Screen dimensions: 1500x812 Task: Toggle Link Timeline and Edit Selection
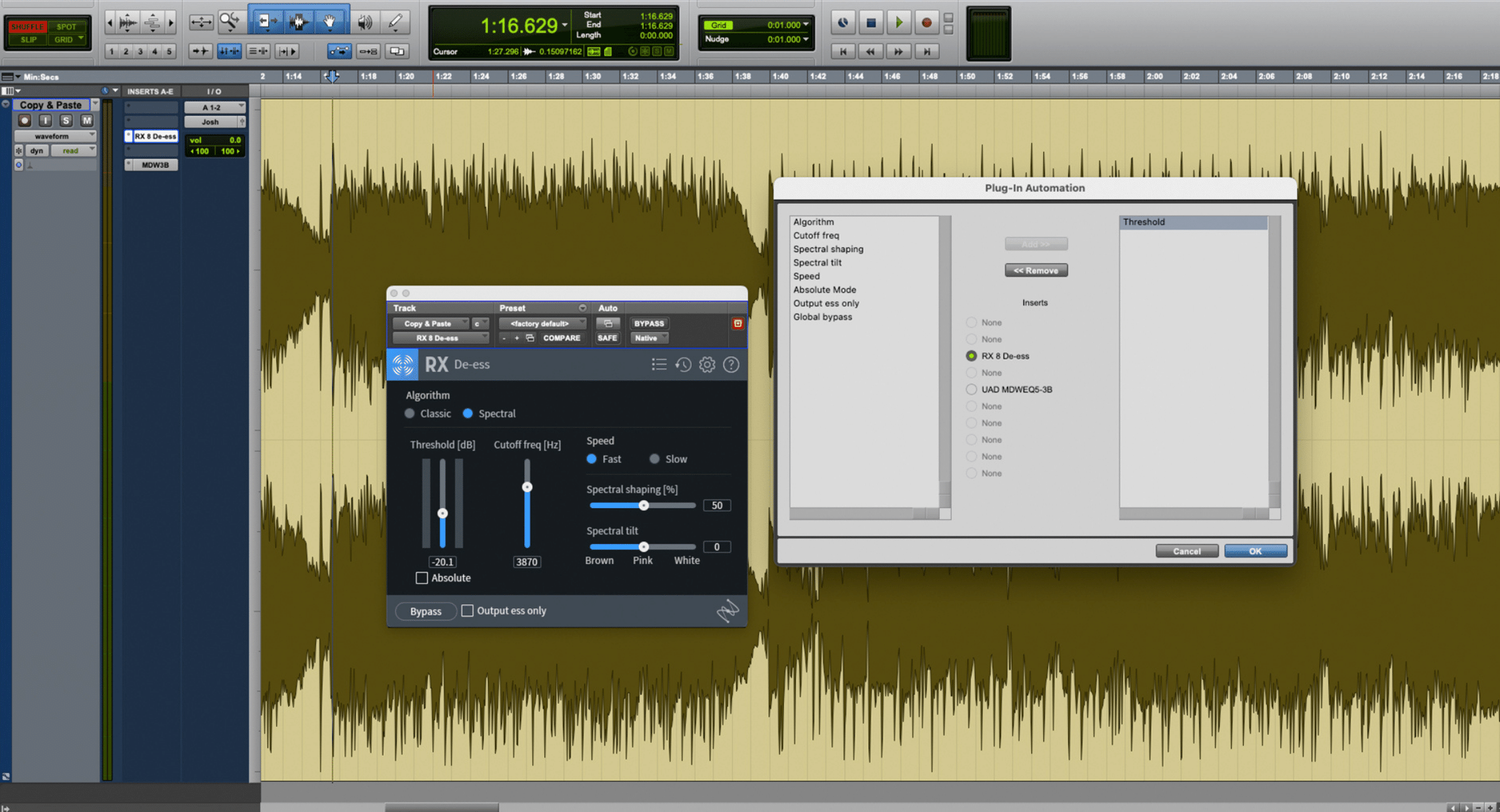[230, 51]
